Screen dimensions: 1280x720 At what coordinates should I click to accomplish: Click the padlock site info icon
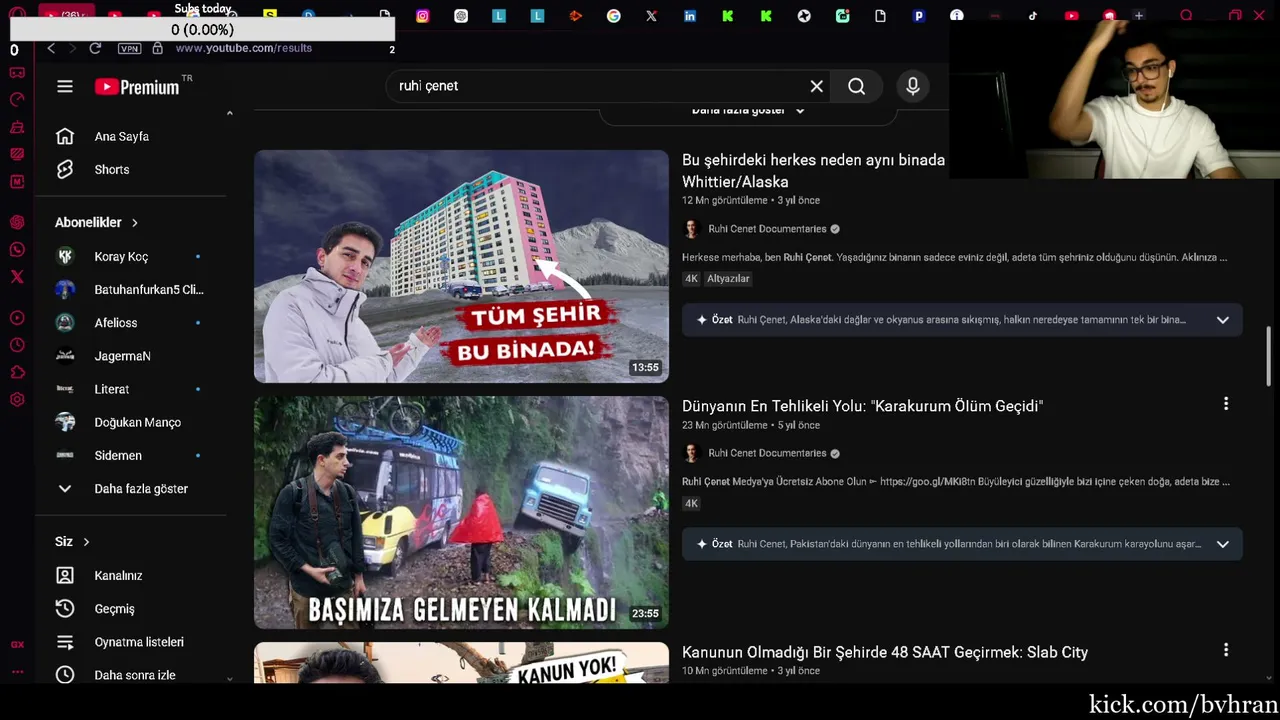(157, 48)
